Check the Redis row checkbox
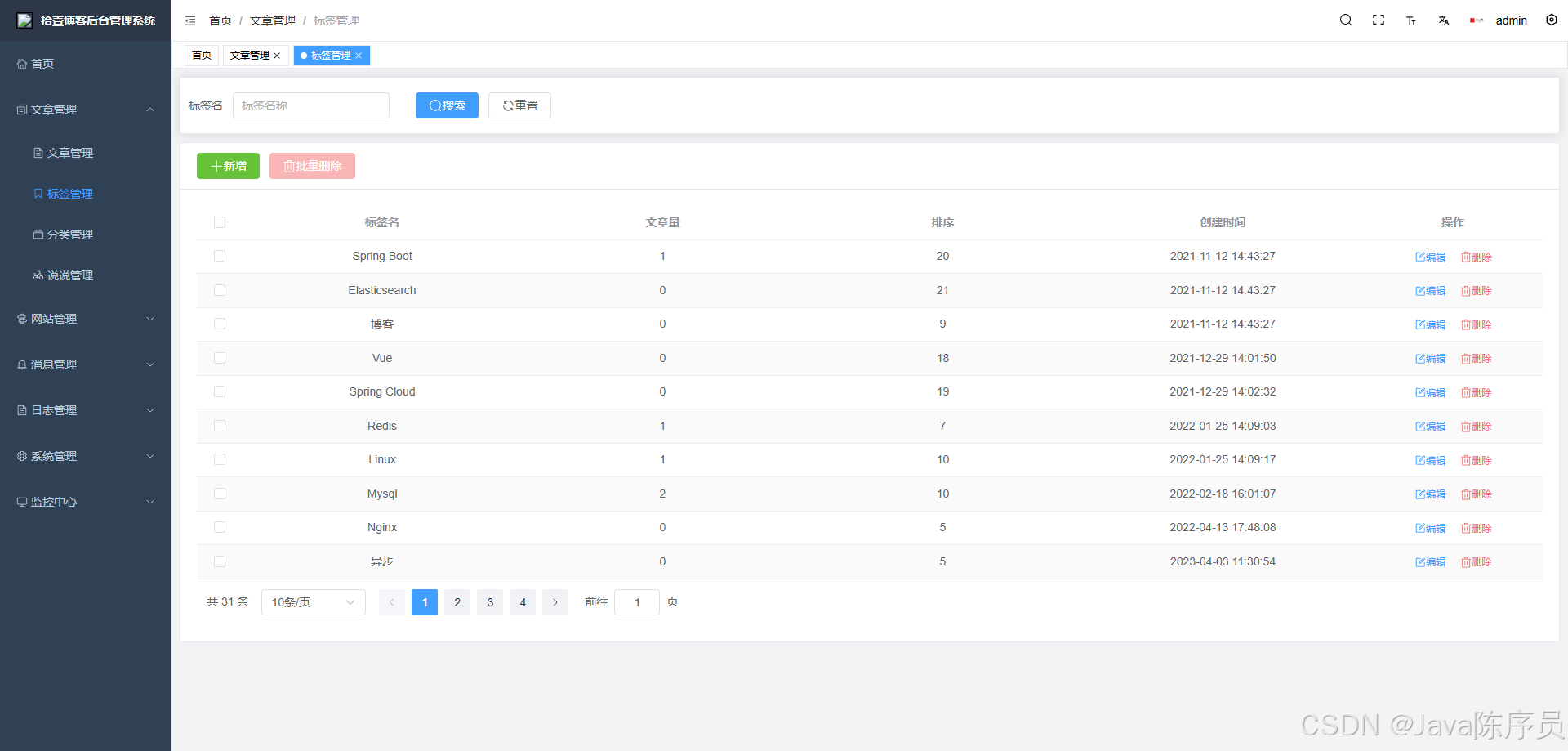1568x751 pixels. [x=220, y=426]
